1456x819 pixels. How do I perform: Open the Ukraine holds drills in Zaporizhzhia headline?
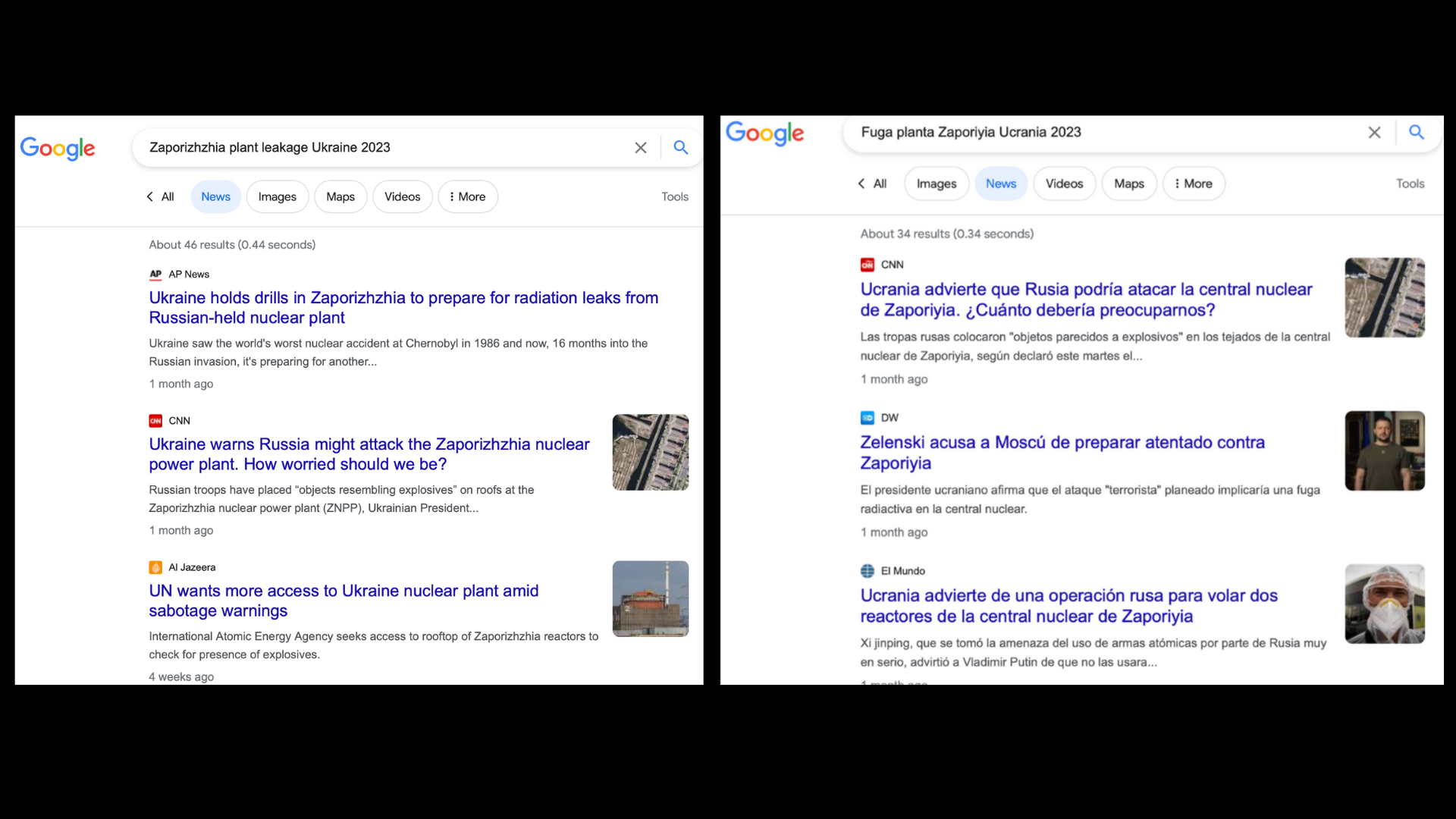click(403, 308)
